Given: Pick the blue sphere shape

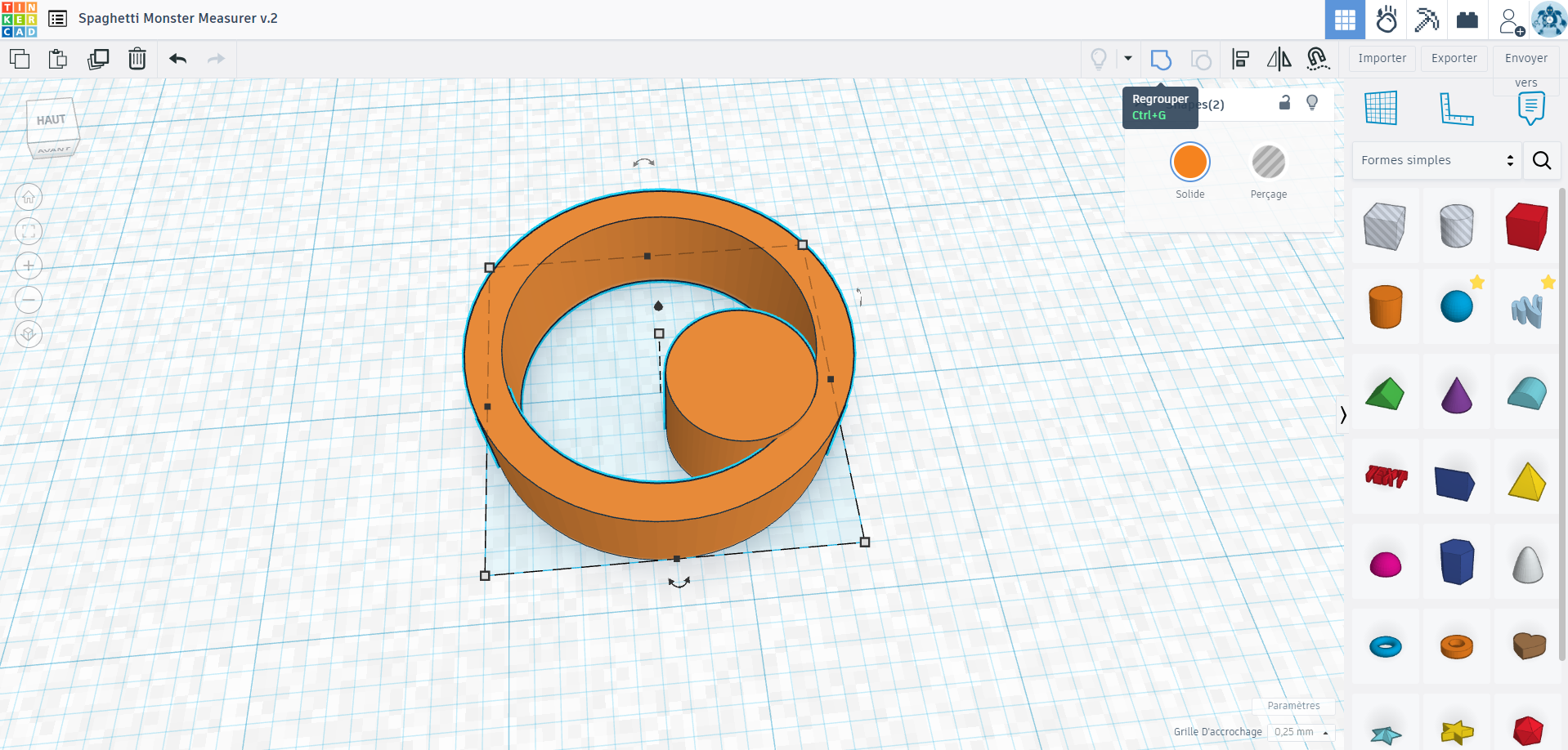Looking at the screenshot, I should click(1456, 306).
